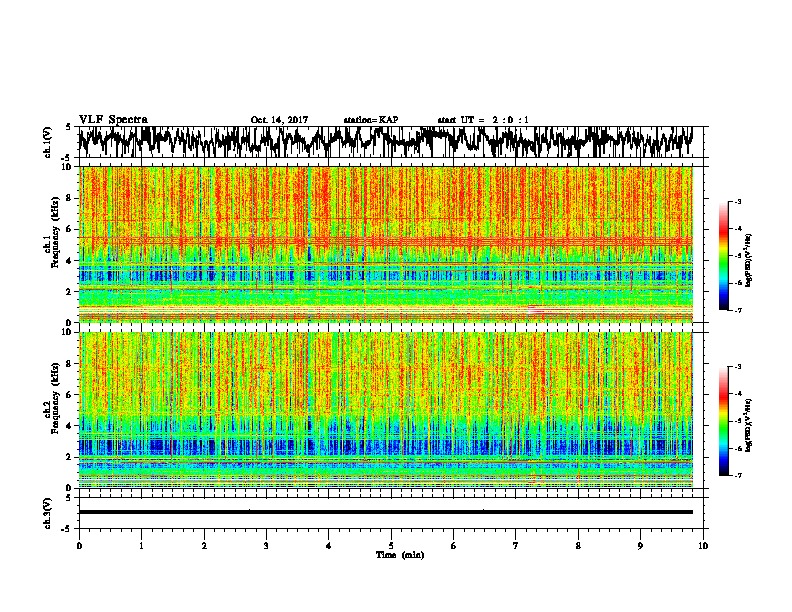Click the 'VLF Spectra' title text
This screenshot has height=612, width=792.
tap(113, 120)
